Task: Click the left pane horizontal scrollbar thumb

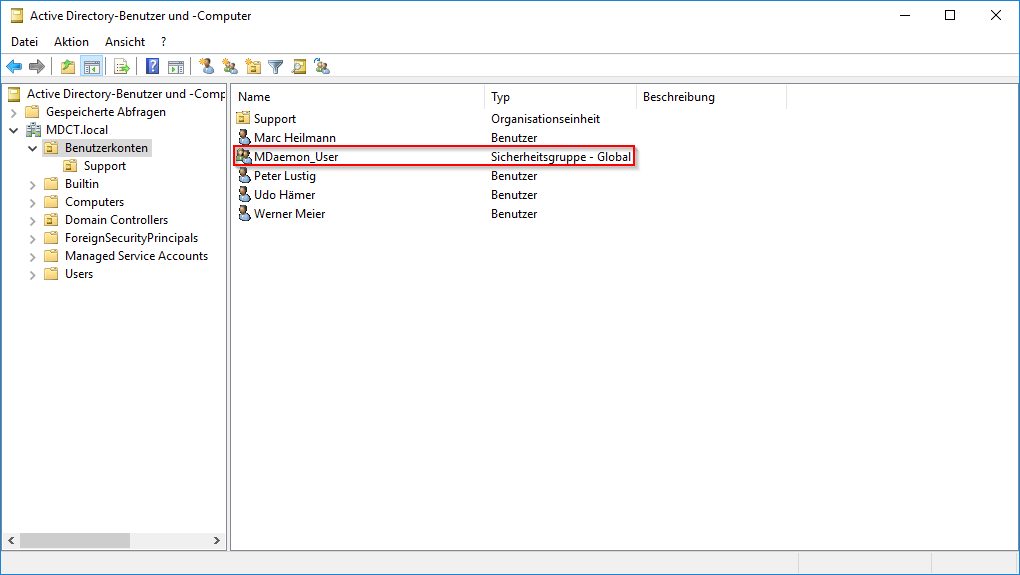Action: (x=74, y=540)
